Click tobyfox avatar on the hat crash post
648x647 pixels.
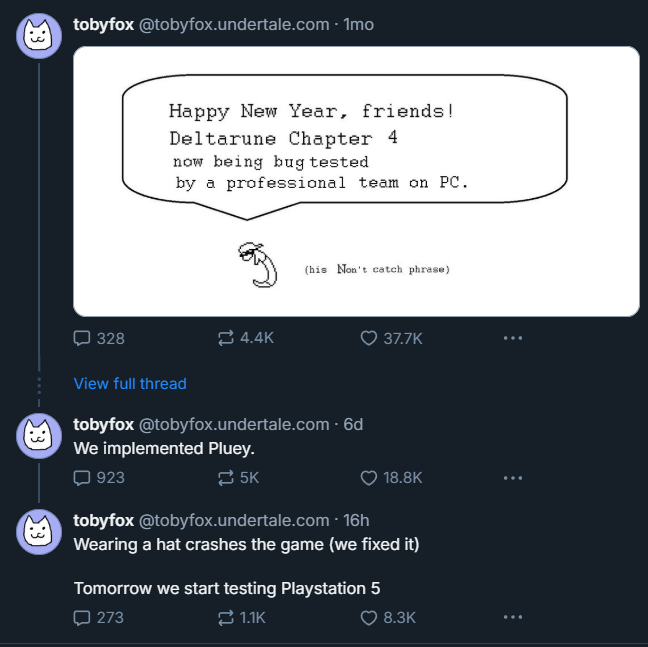click(x=38, y=531)
